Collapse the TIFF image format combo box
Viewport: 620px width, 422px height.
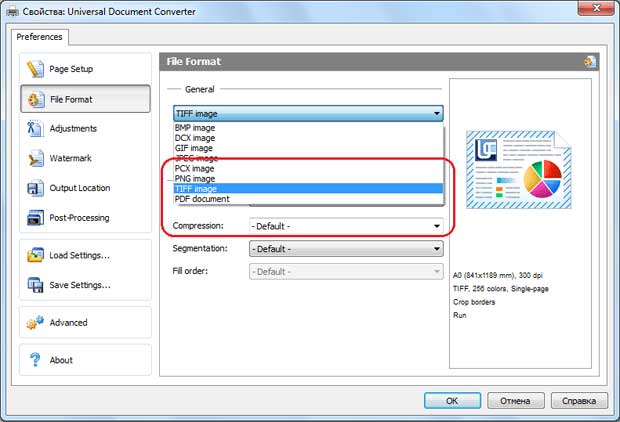click(x=308, y=114)
